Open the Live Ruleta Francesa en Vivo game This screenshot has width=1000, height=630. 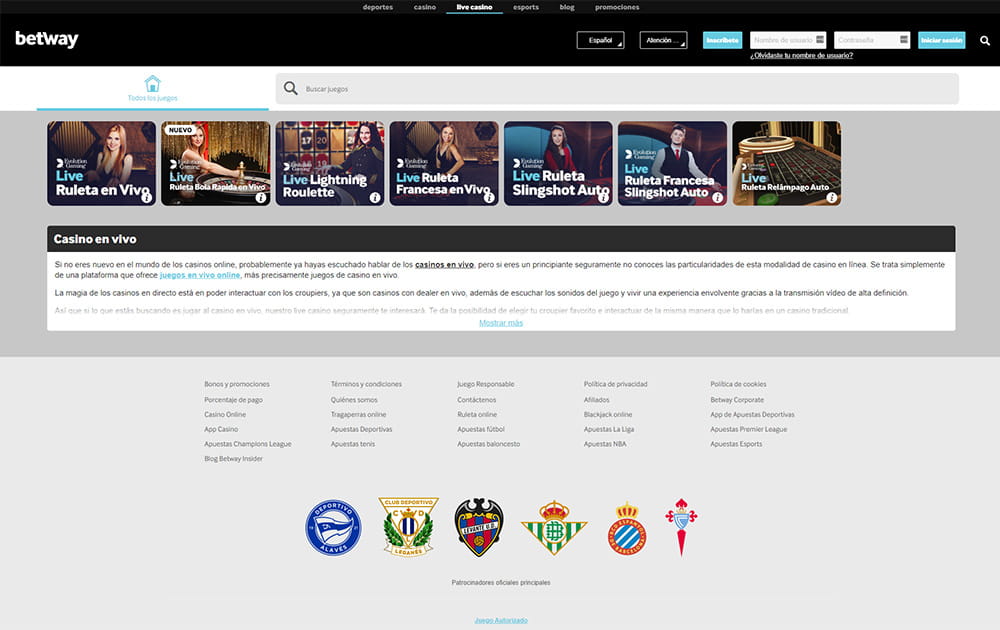444,163
